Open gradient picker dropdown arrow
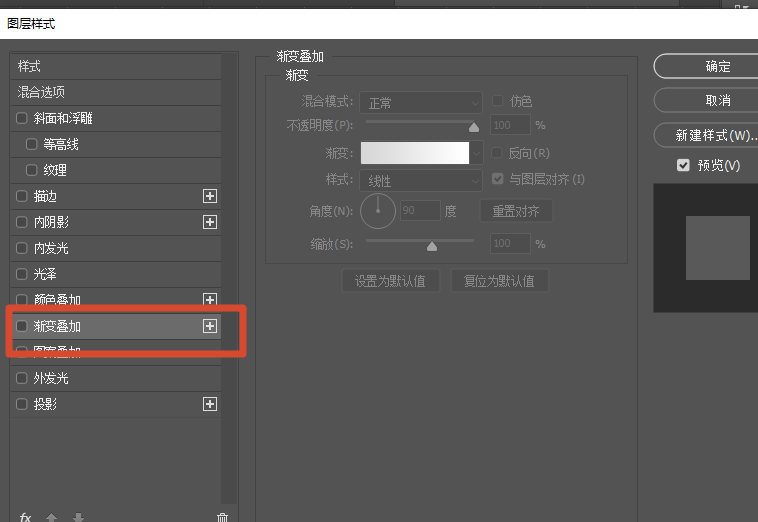This screenshot has width=758, height=522. (x=476, y=153)
